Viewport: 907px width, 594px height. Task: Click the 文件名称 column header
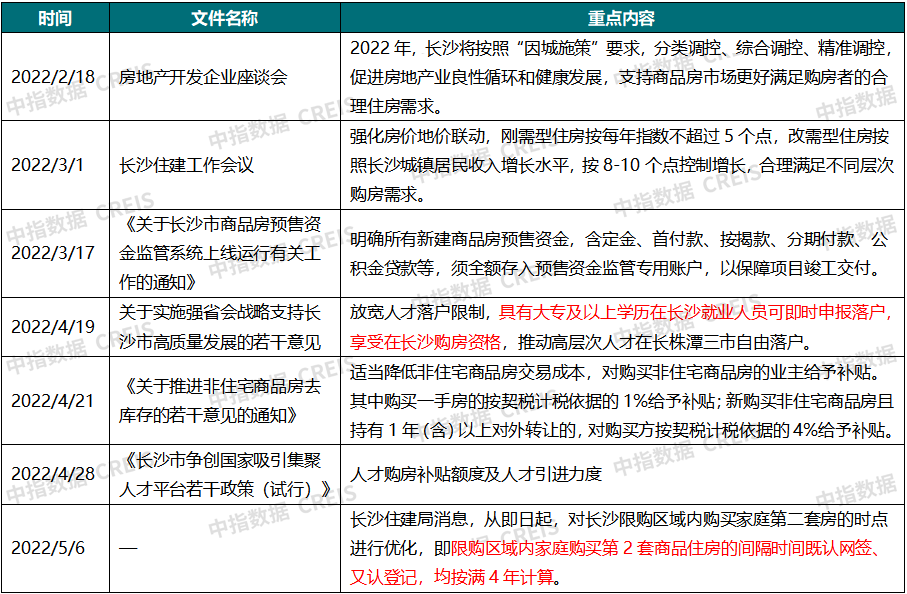pos(224,17)
